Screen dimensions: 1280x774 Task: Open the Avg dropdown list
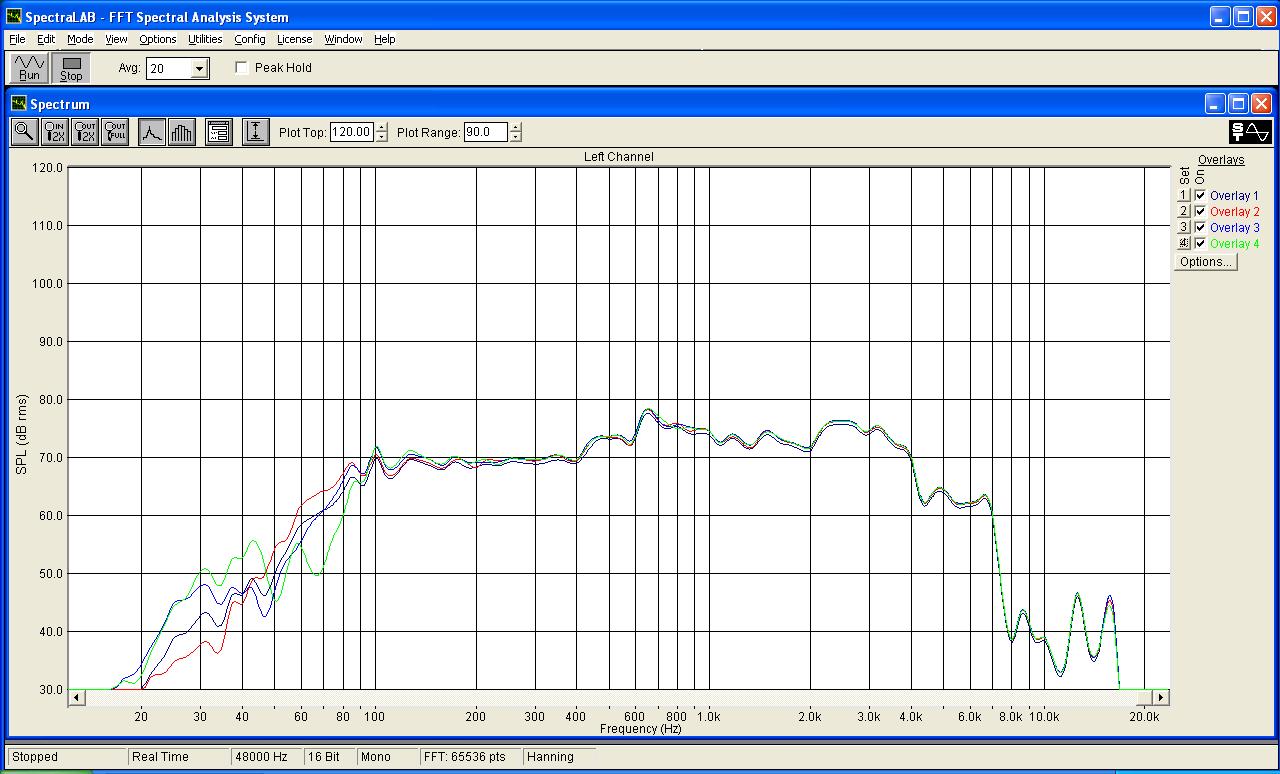point(199,68)
